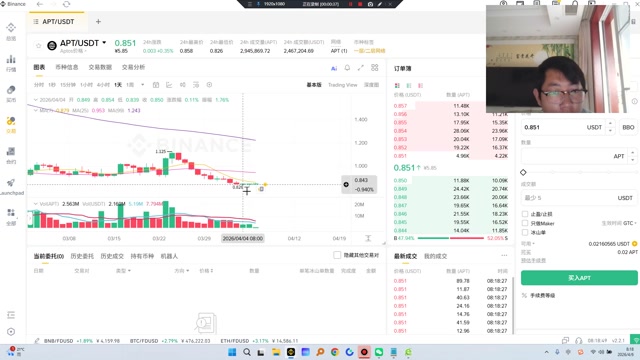
Task: Go back with the title bar arrow
Action: [x=40, y=4]
